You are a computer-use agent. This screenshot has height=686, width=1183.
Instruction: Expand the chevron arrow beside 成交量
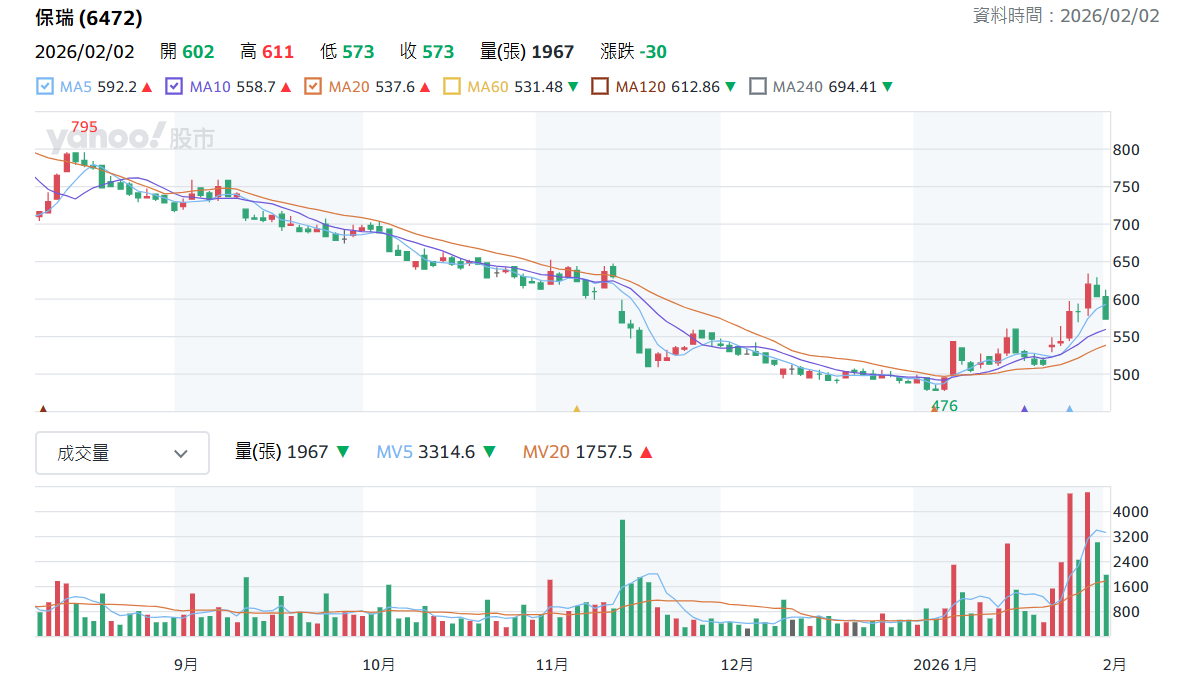pyautogui.click(x=180, y=454)
